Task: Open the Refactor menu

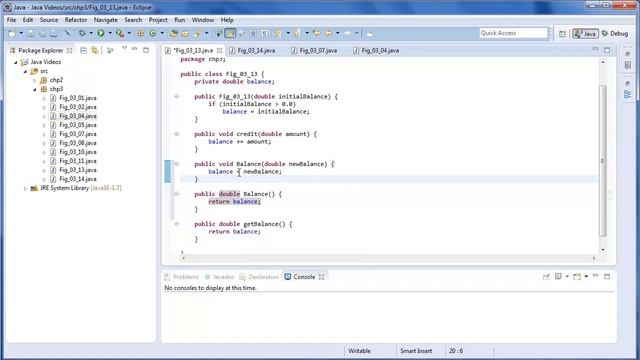Action: [76, 20]
